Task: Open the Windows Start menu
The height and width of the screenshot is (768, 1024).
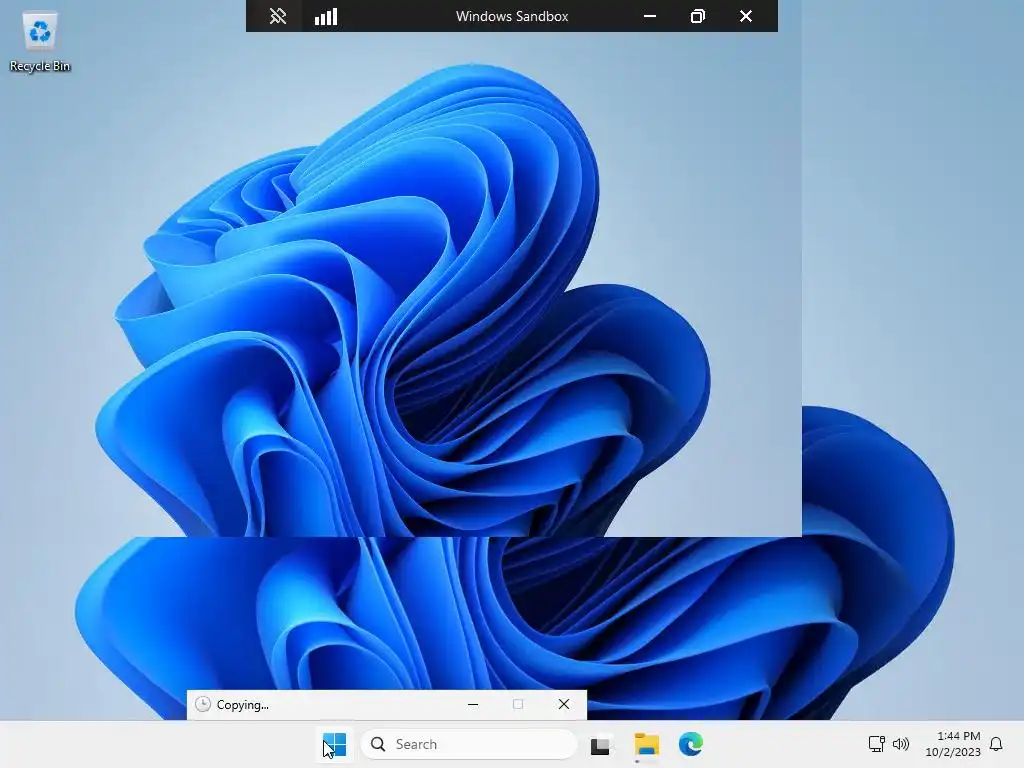Action: click(334, 744)
